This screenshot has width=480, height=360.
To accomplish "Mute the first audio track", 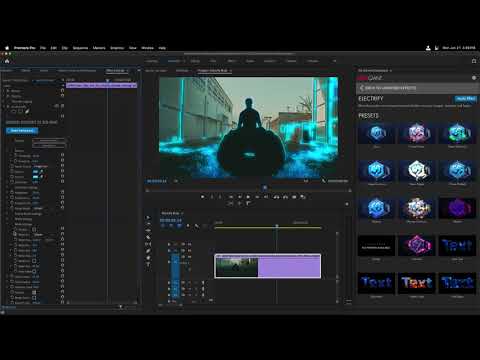I will (x=189, y=283).
